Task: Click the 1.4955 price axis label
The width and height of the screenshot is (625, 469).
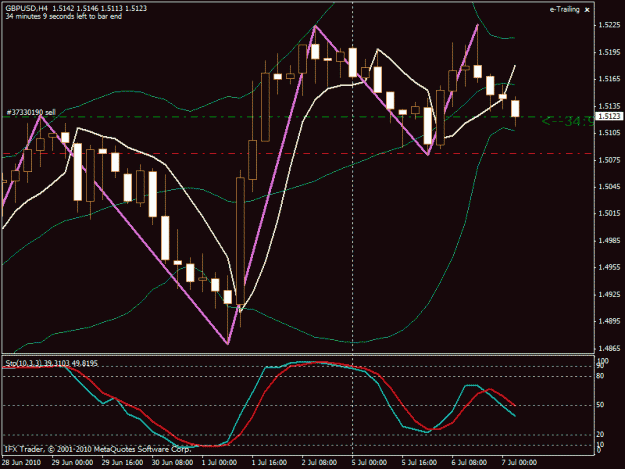Action: pos(609,267)
